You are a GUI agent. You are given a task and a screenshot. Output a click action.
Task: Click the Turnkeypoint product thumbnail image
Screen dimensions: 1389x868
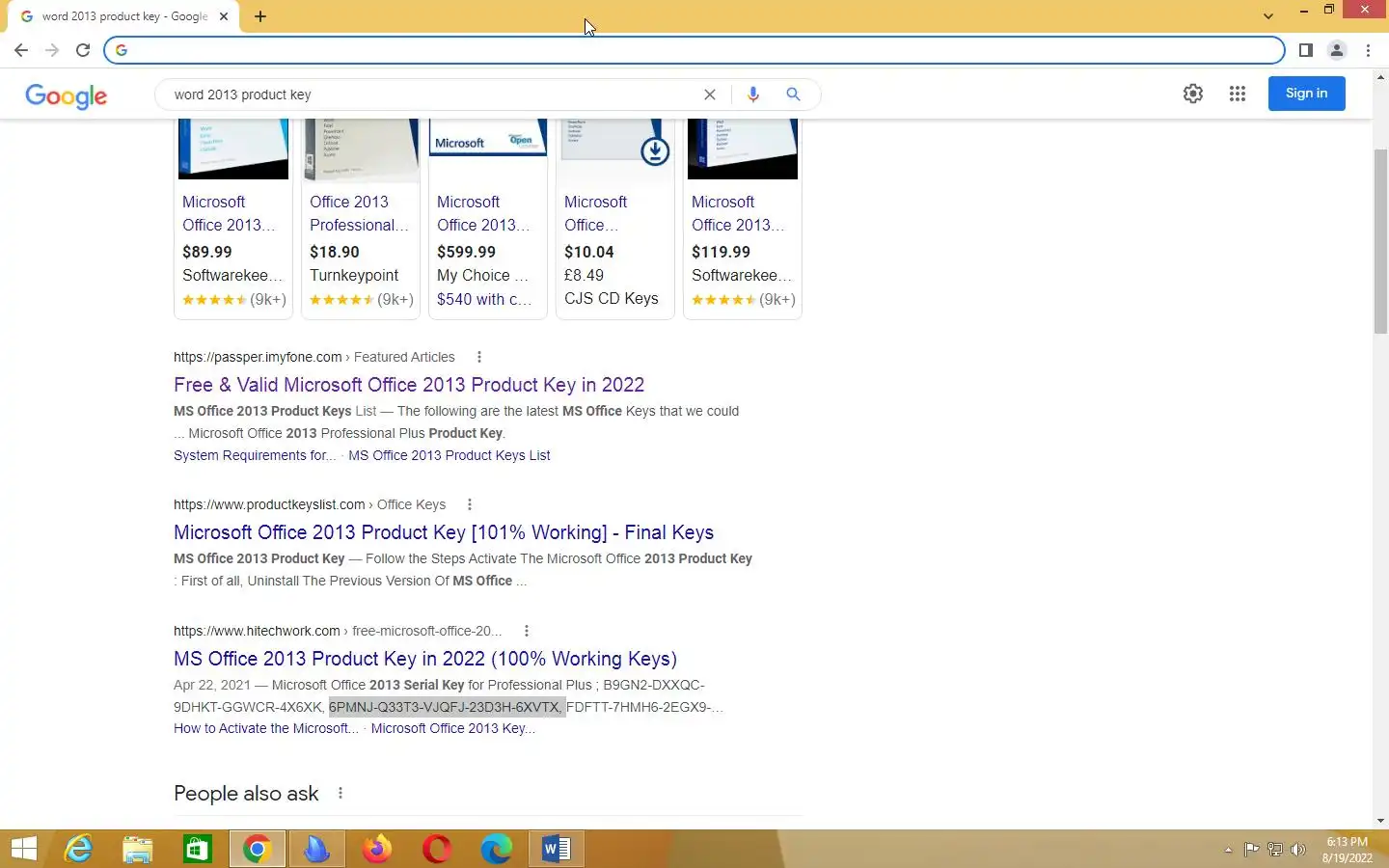[x=361, y=149]
